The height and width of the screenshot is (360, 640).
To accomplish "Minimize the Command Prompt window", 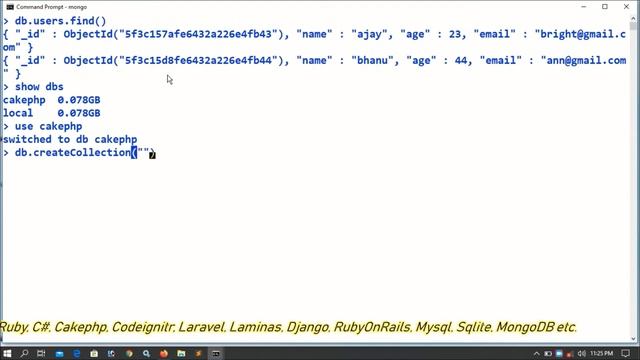I will pos(584,7).
